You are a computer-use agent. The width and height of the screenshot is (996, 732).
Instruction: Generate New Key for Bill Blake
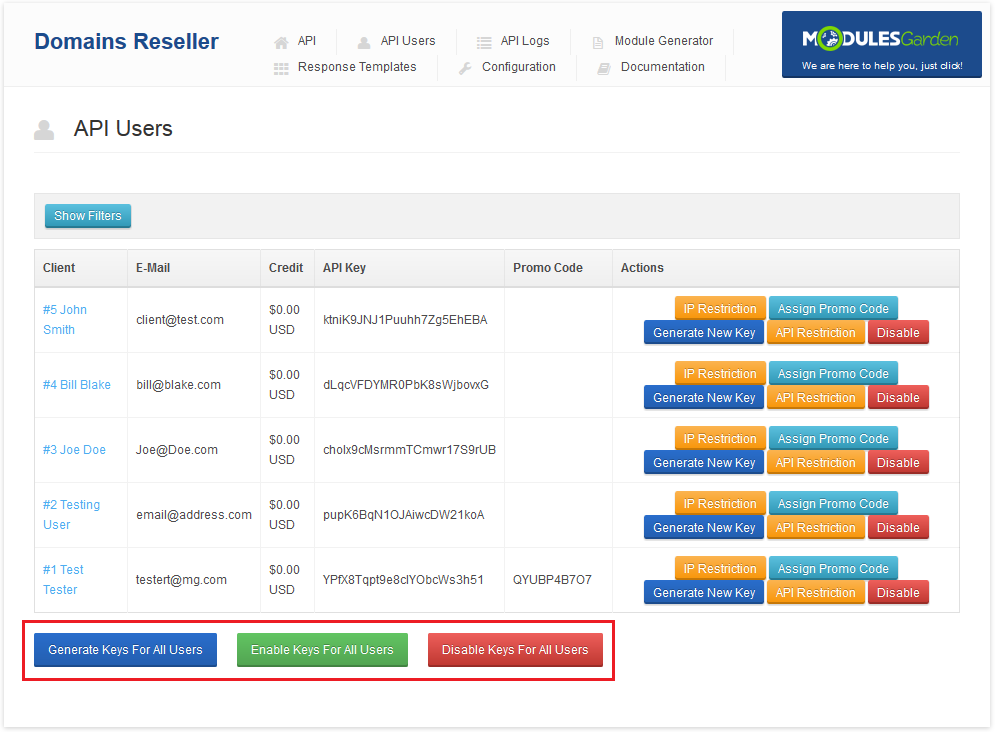704,398
